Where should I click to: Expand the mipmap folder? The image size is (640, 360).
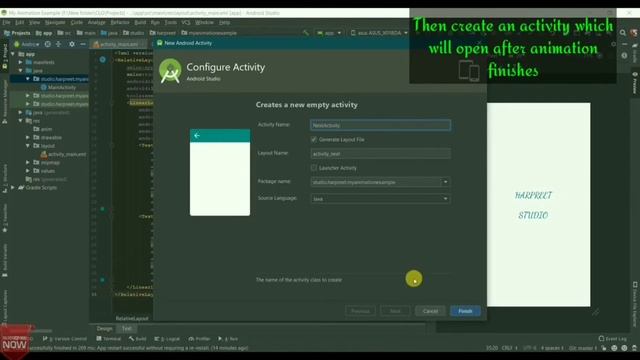pyautogui.click(x=28, y=162)
